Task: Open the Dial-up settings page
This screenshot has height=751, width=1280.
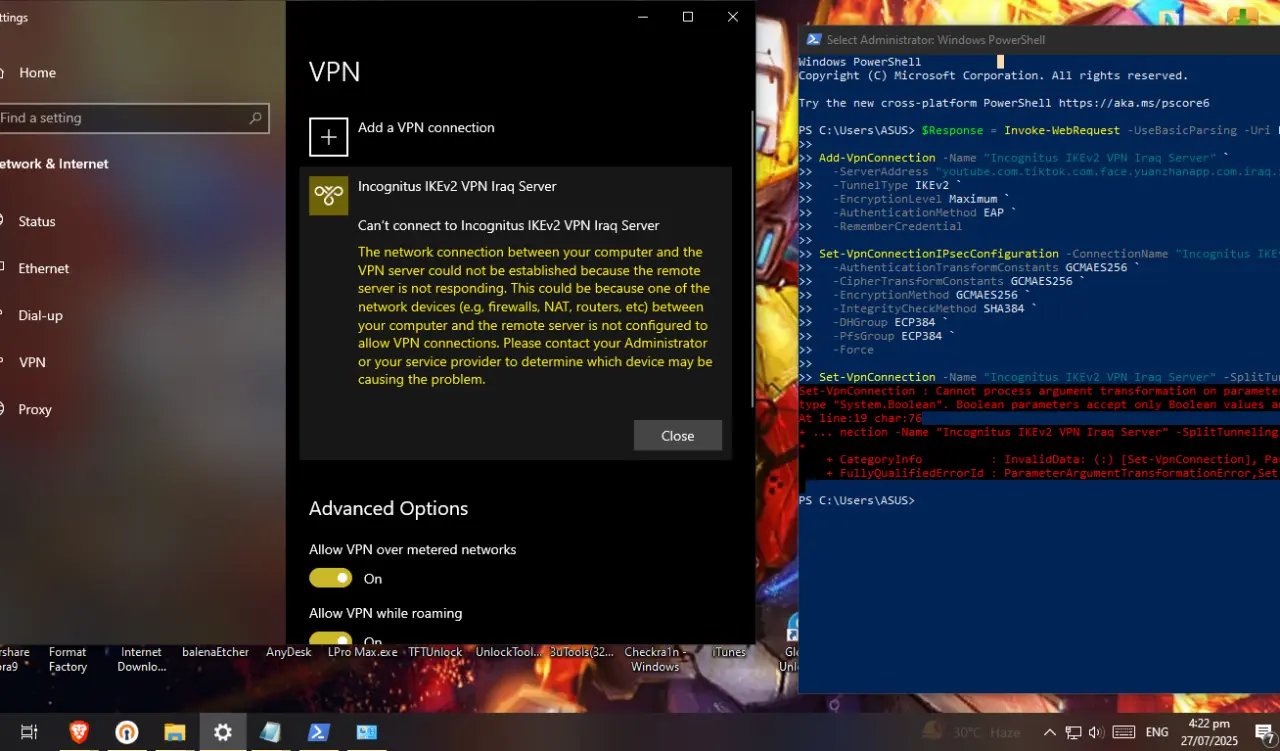Action: tap(40, 315)
